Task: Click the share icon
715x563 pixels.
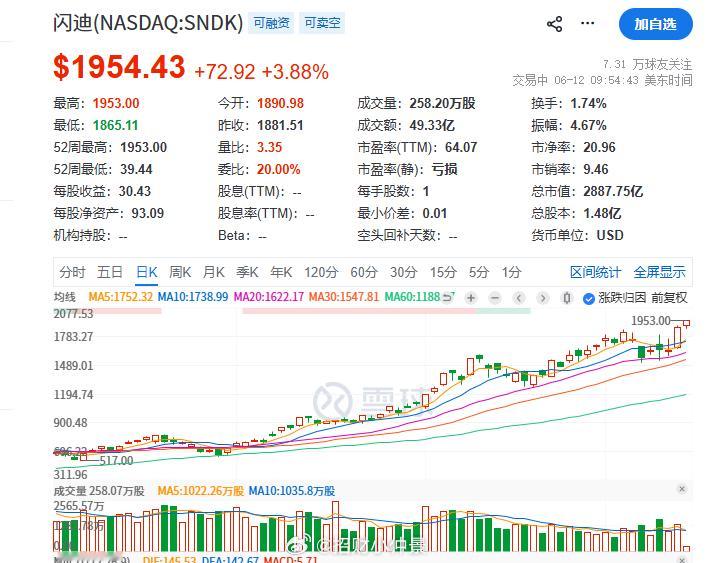Action: (554, 24)
